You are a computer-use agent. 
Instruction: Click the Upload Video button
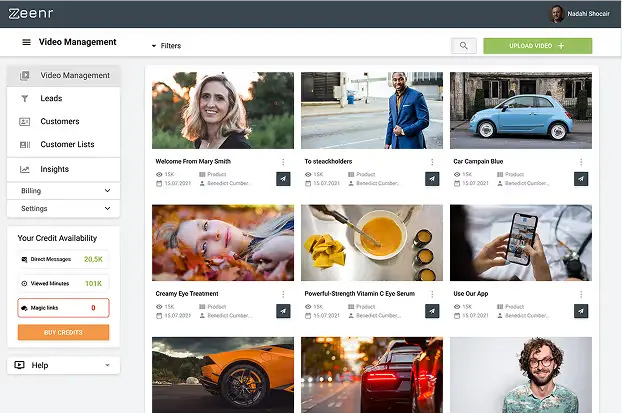coord(538,46)
